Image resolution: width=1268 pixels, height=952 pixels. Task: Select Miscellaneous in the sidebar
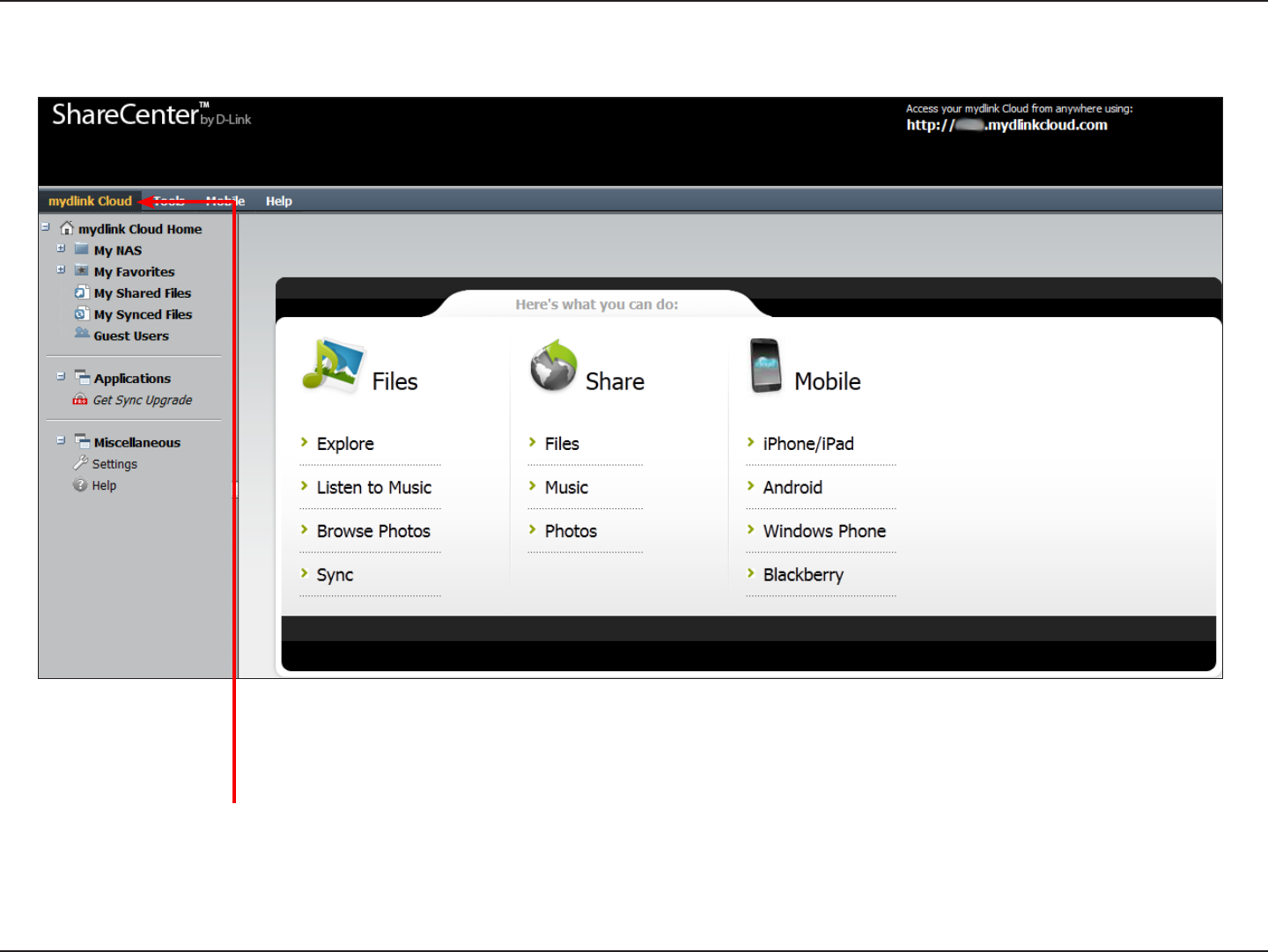pos(137,442)
